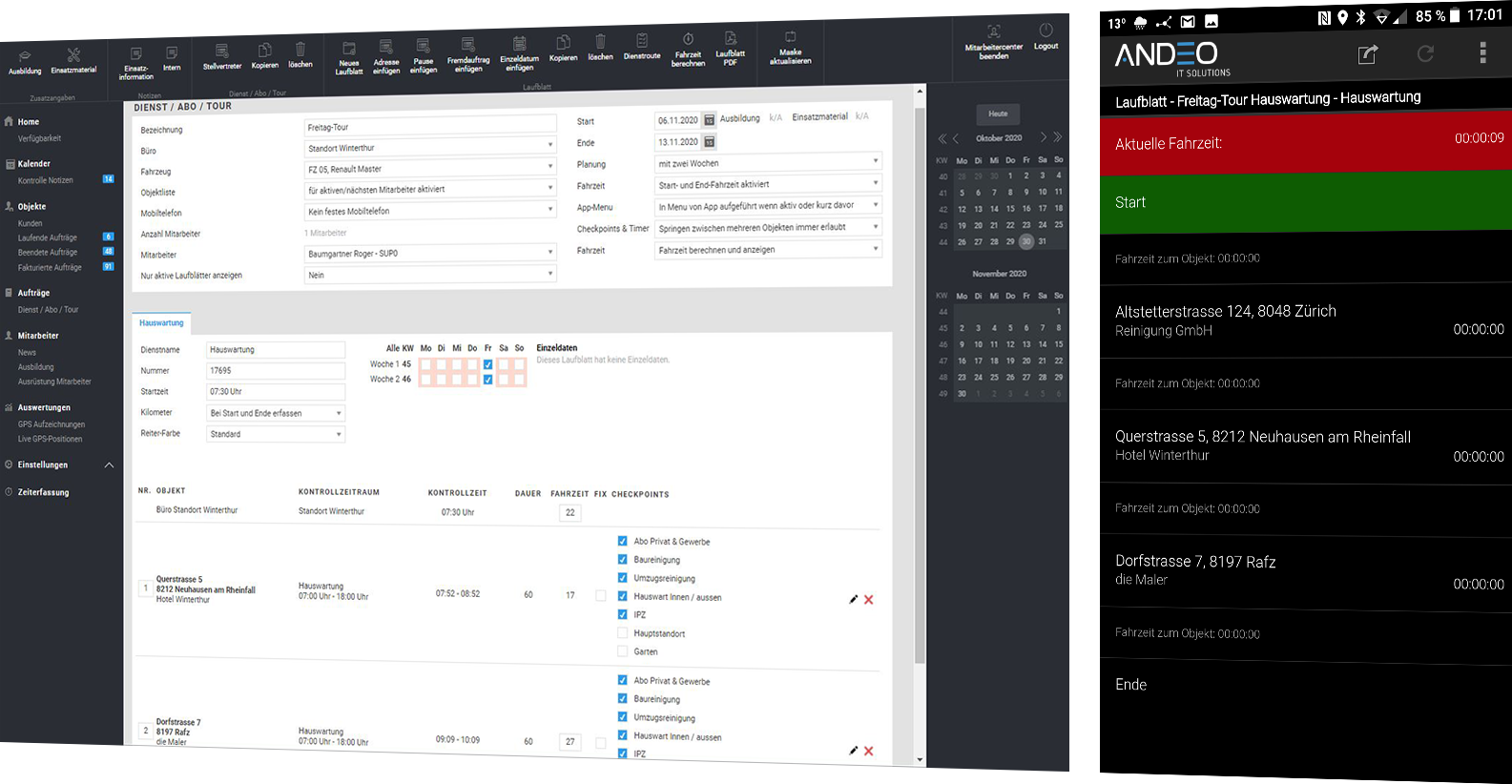Open Altstetterstrasse 124 entry in the app
This screenshot has height=784, width=1512.
pyautogui.click(x=1306, y=320)
